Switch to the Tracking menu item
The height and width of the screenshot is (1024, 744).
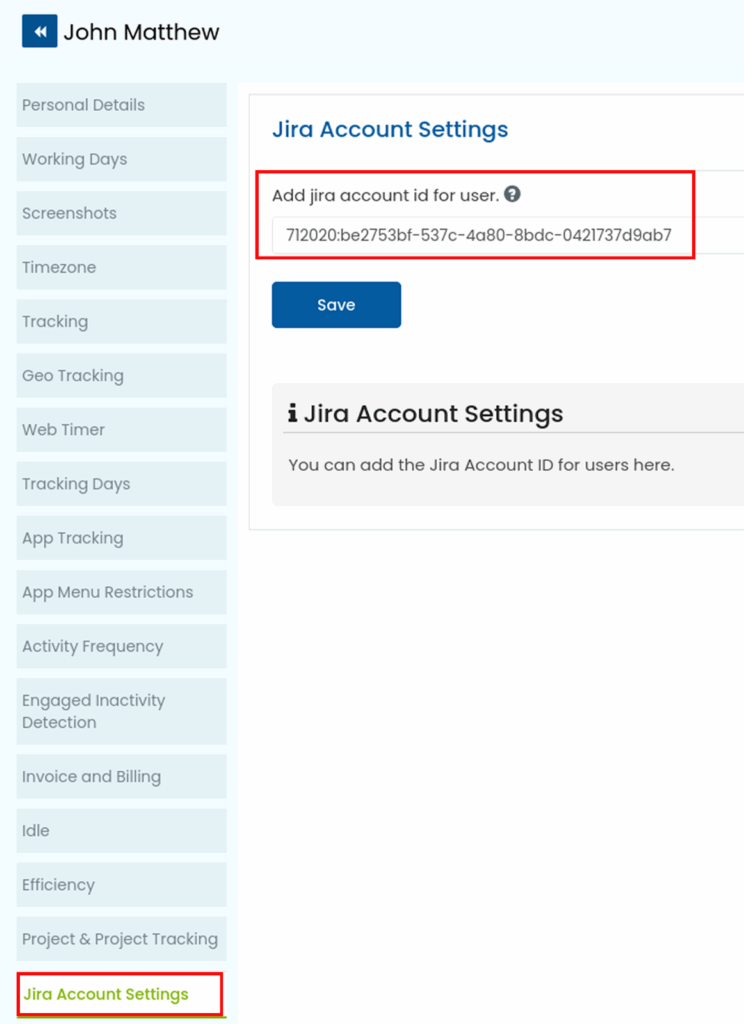(x=121, y=321)
